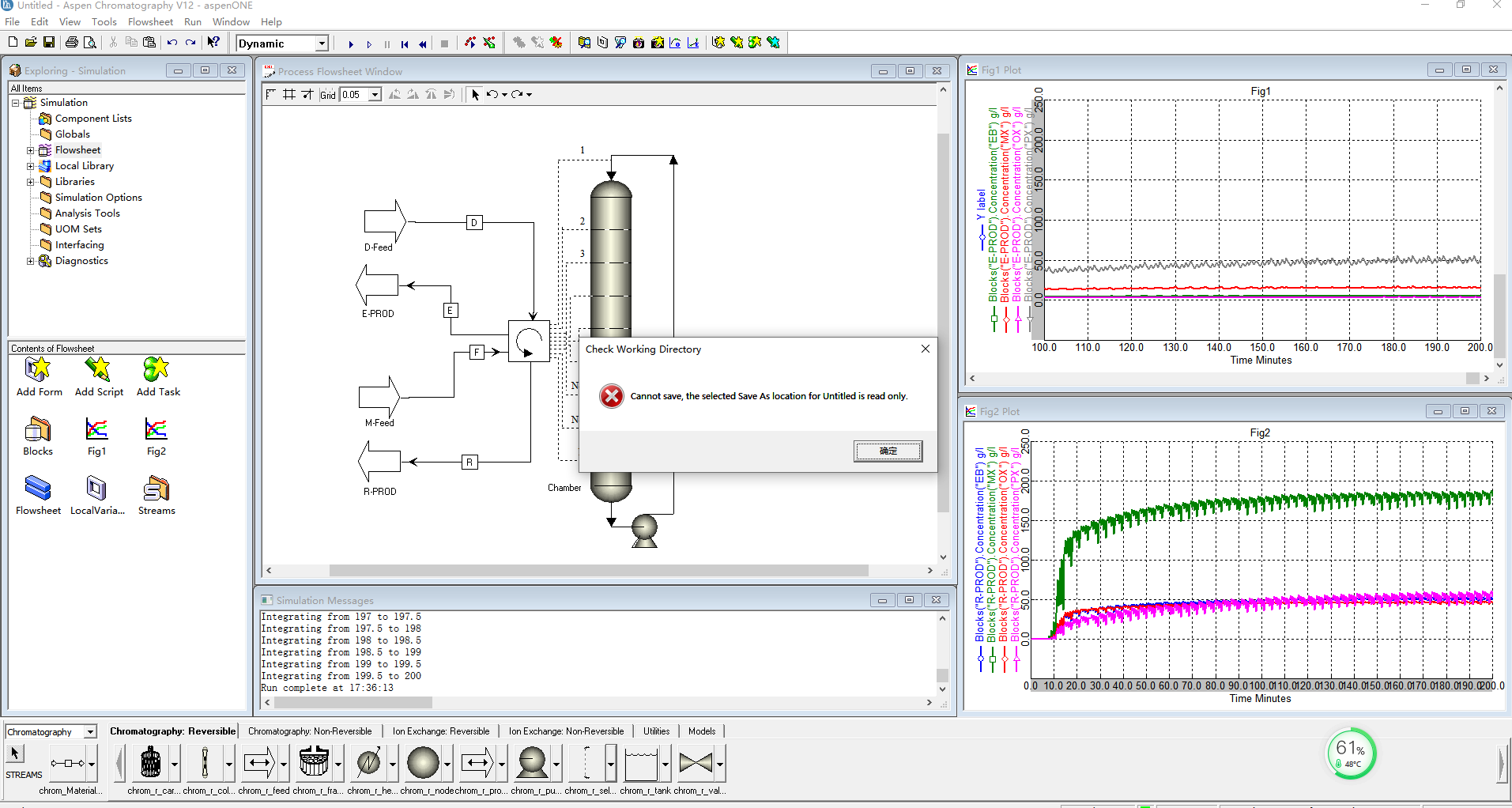Select the chrom_r_pump model icon
1512x808 pixels.
click(532, 763)
